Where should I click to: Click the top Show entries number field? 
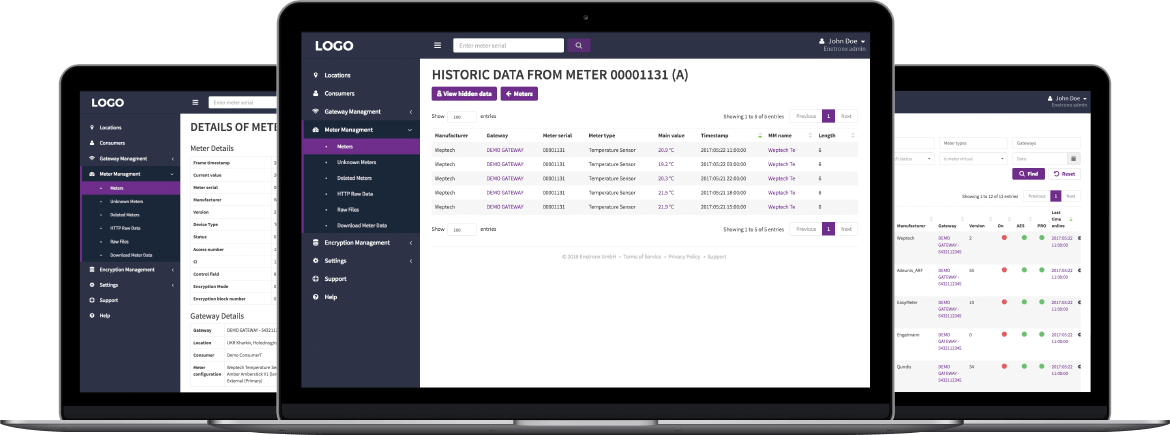coord(462,117)
